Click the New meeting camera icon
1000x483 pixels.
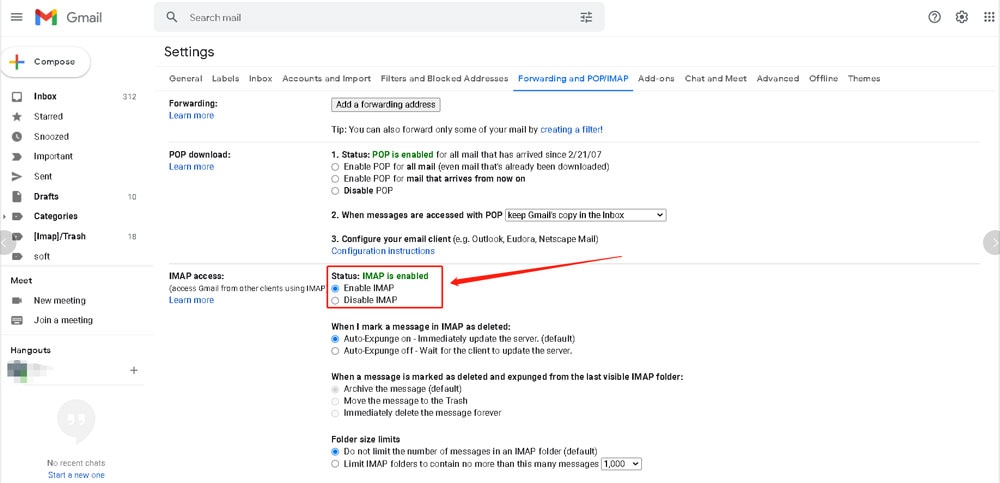tap(17, 301)
